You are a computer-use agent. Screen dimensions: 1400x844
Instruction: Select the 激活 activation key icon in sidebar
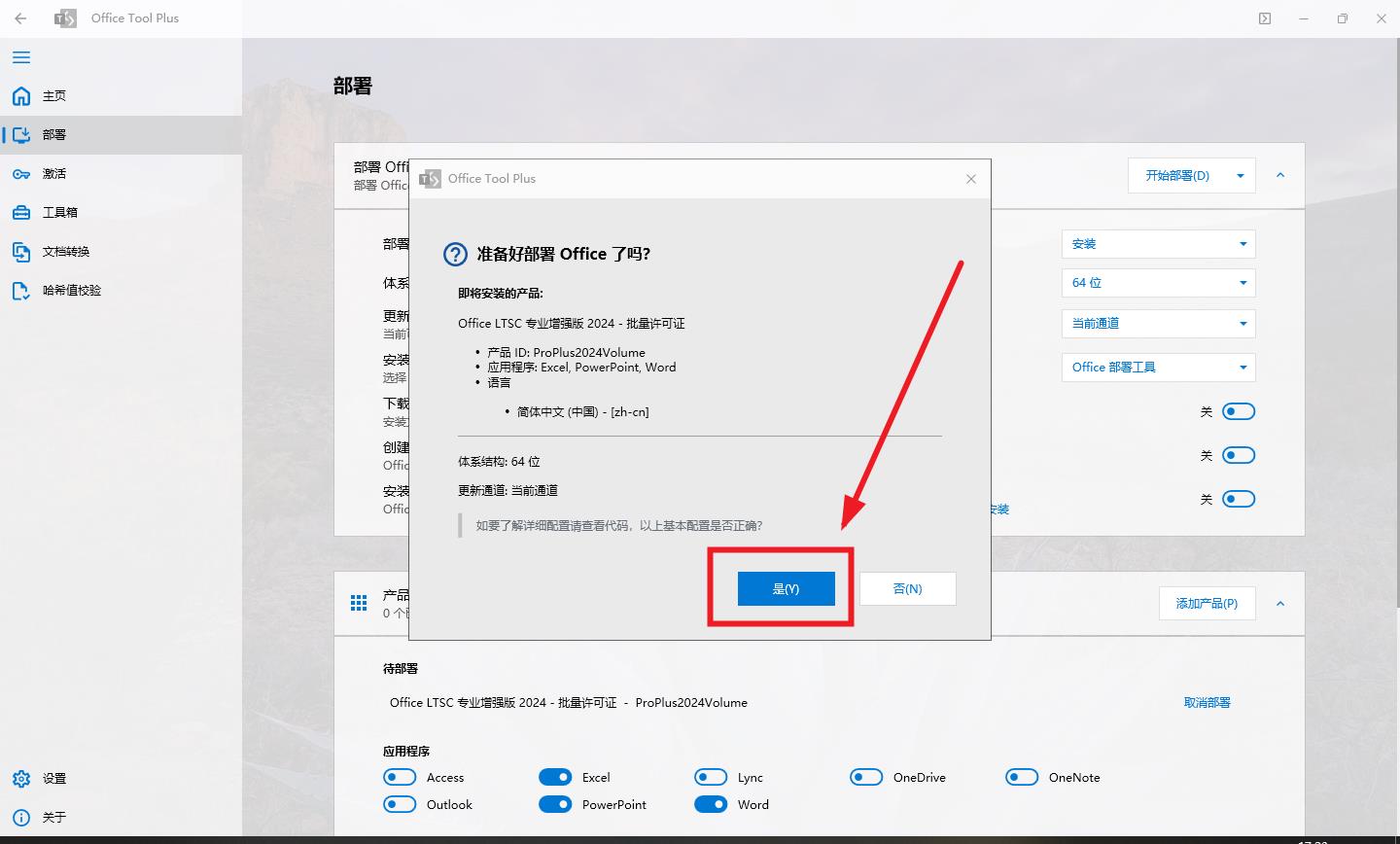[x=21, y=173]
